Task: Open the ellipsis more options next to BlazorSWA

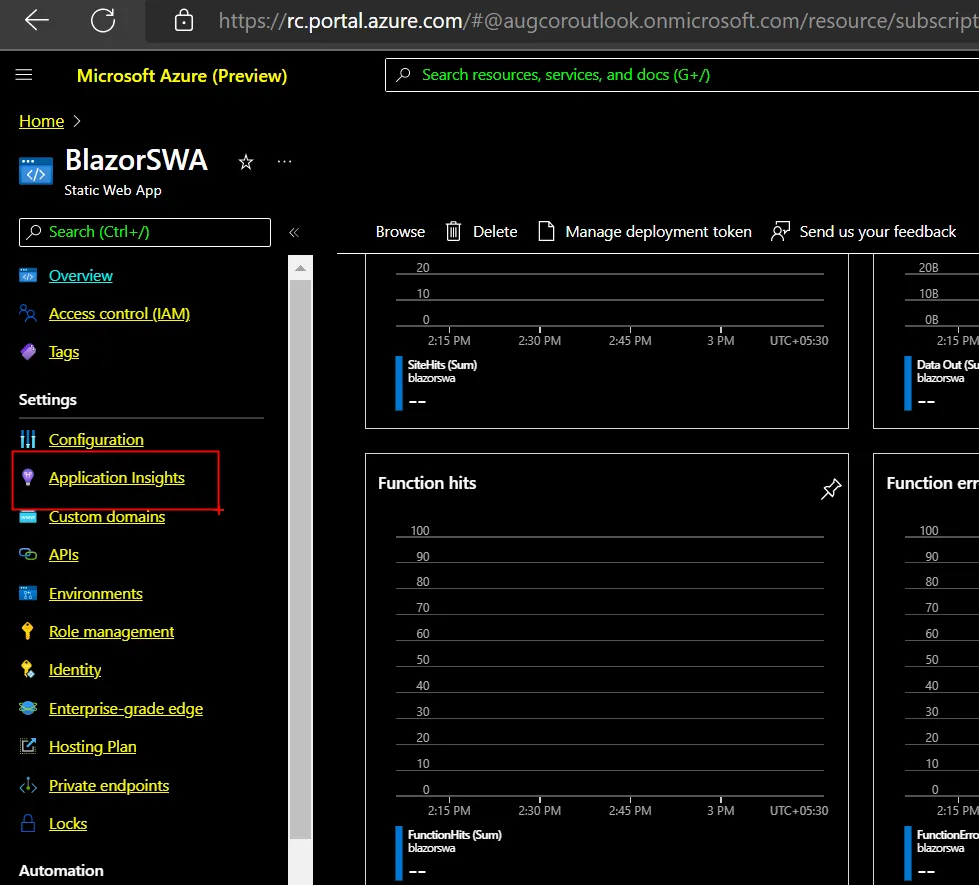Action: pyautogui.click(x=285, y=161)
